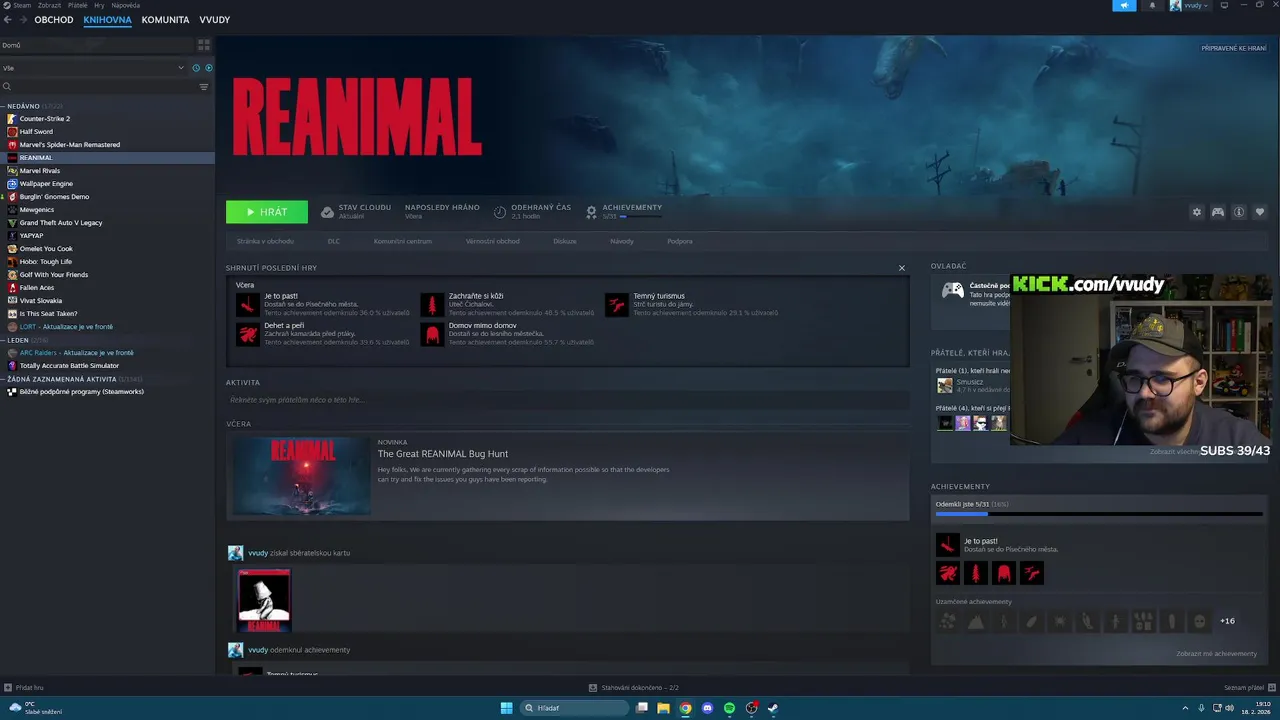Image resolution: width=1280 pixels, height=720 pixels.
Task: Open the announcements megaphone button
Action: click(x=1124, y=6)
